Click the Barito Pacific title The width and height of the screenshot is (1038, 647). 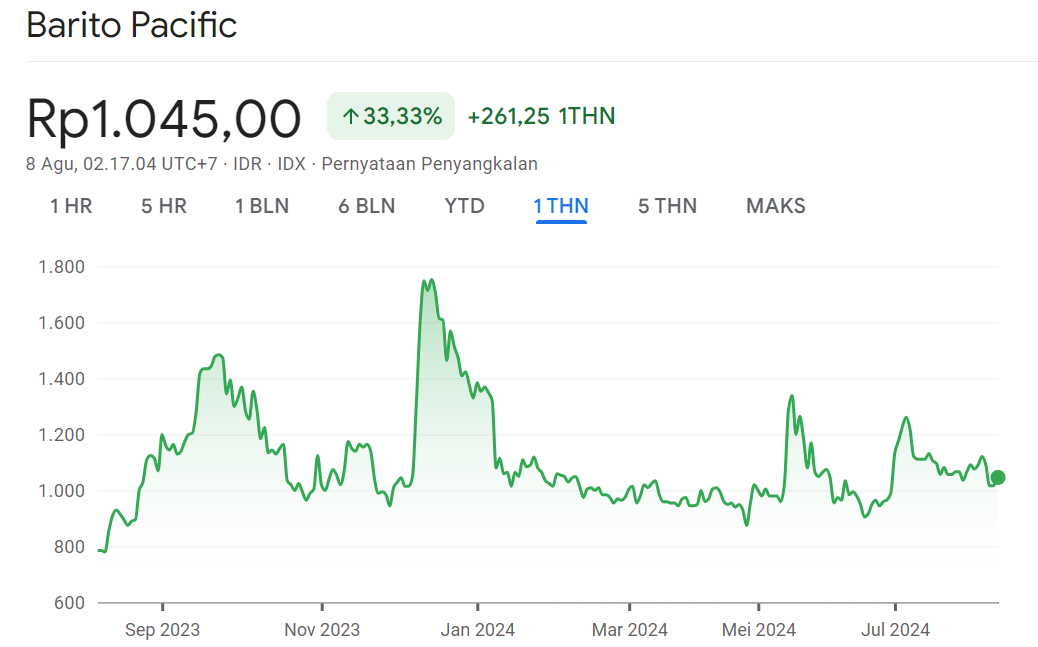[x=132, y=25]
